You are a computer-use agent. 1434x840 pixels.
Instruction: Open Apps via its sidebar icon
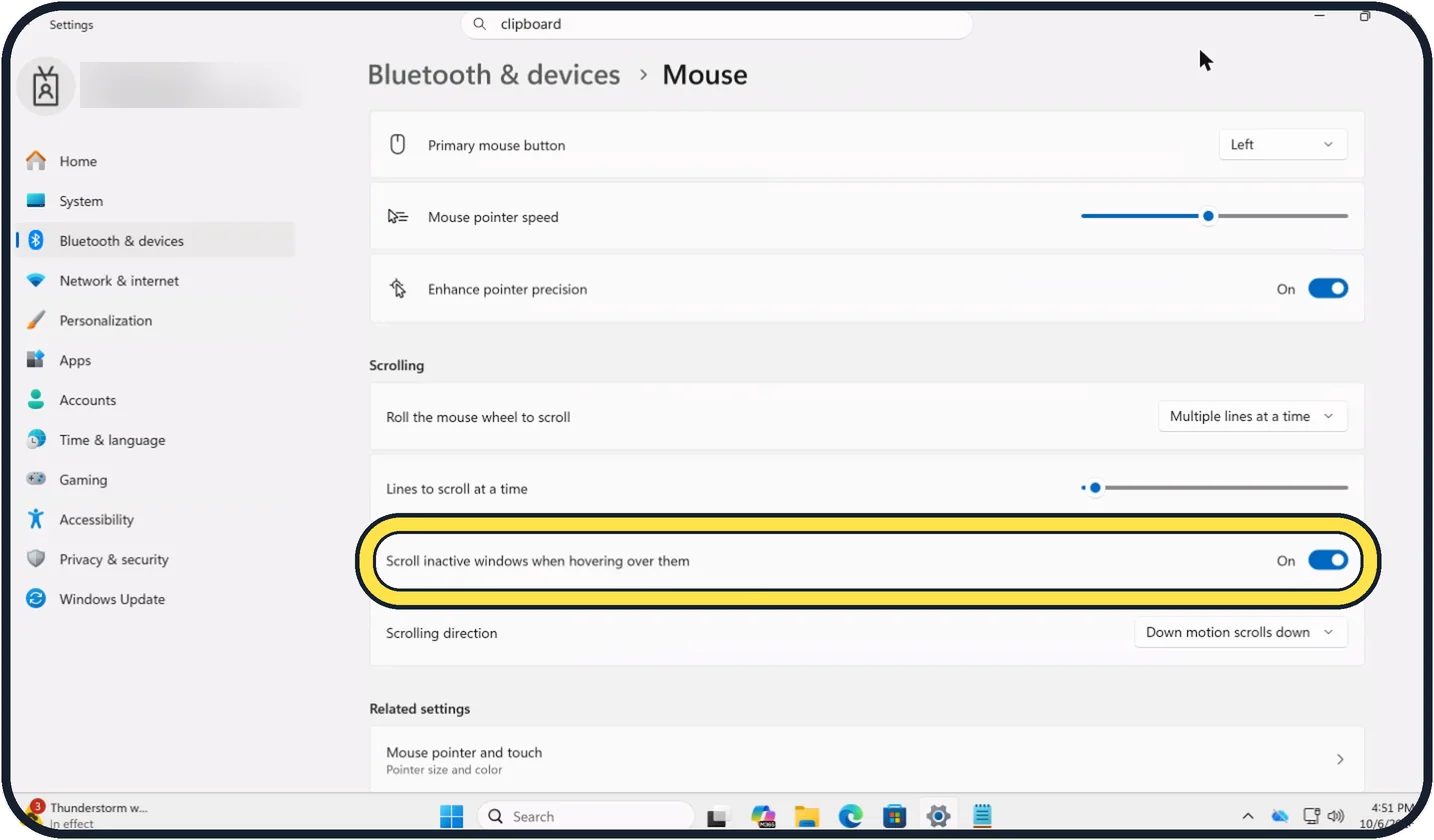(x=36, y=360)
